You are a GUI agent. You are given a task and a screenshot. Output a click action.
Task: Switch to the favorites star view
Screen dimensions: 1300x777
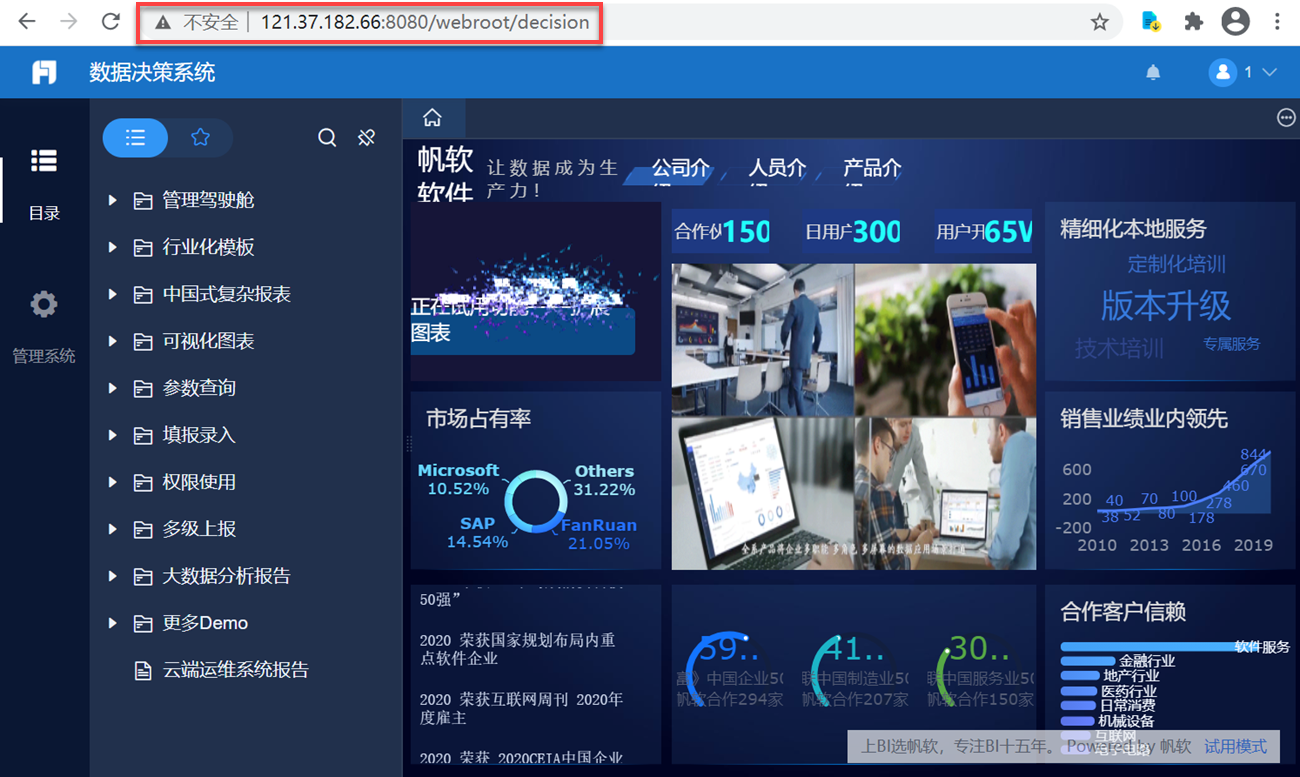tap(200, 138)
